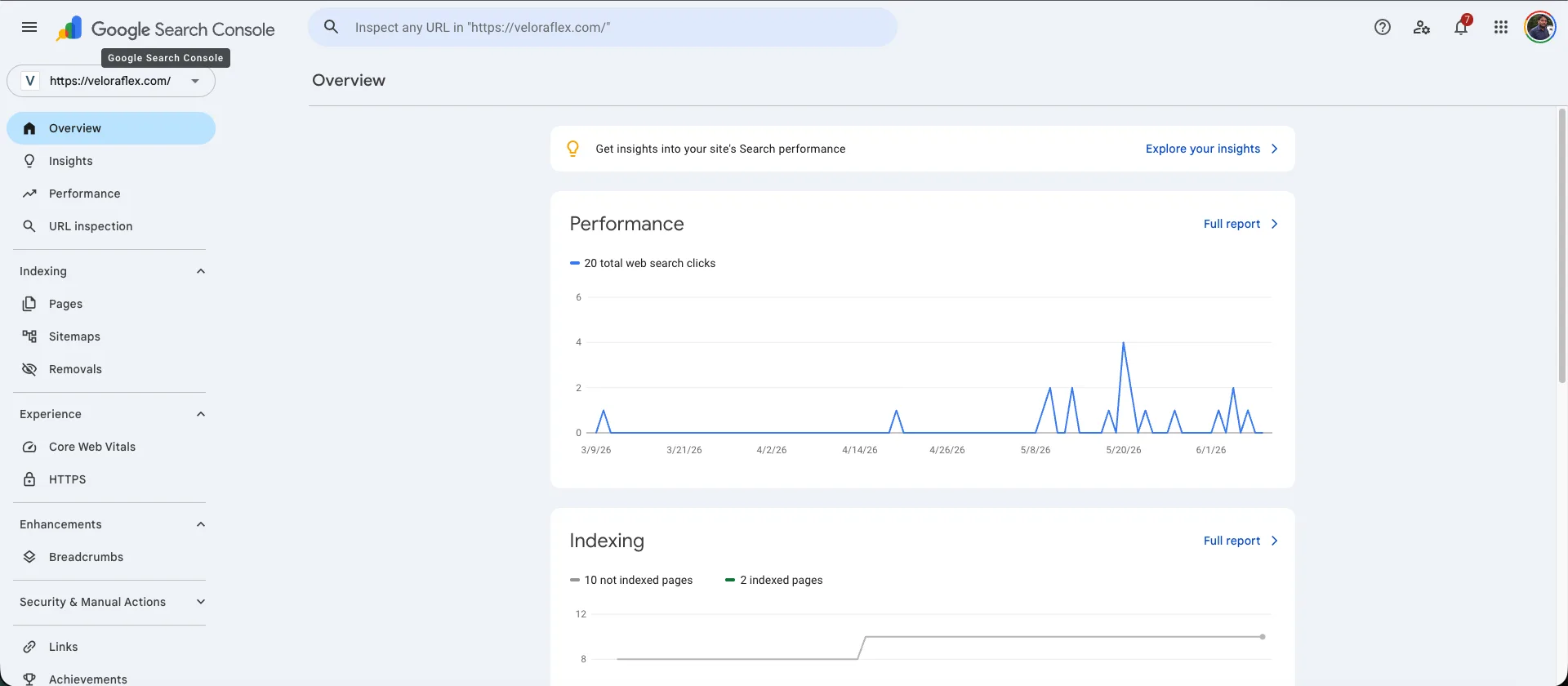Click the Overview page title
Viewport: 1568px width, 686px height.
(x=349, y=80)
